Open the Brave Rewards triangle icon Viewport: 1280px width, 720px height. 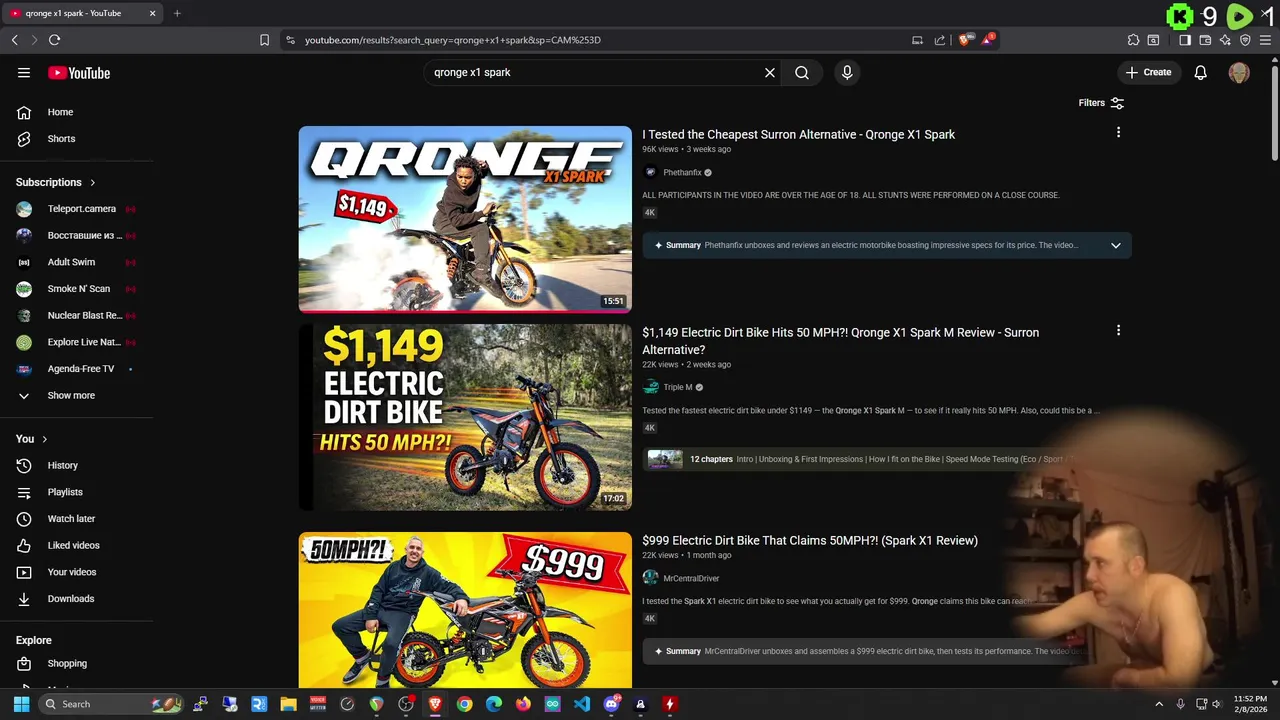(988, 40)
